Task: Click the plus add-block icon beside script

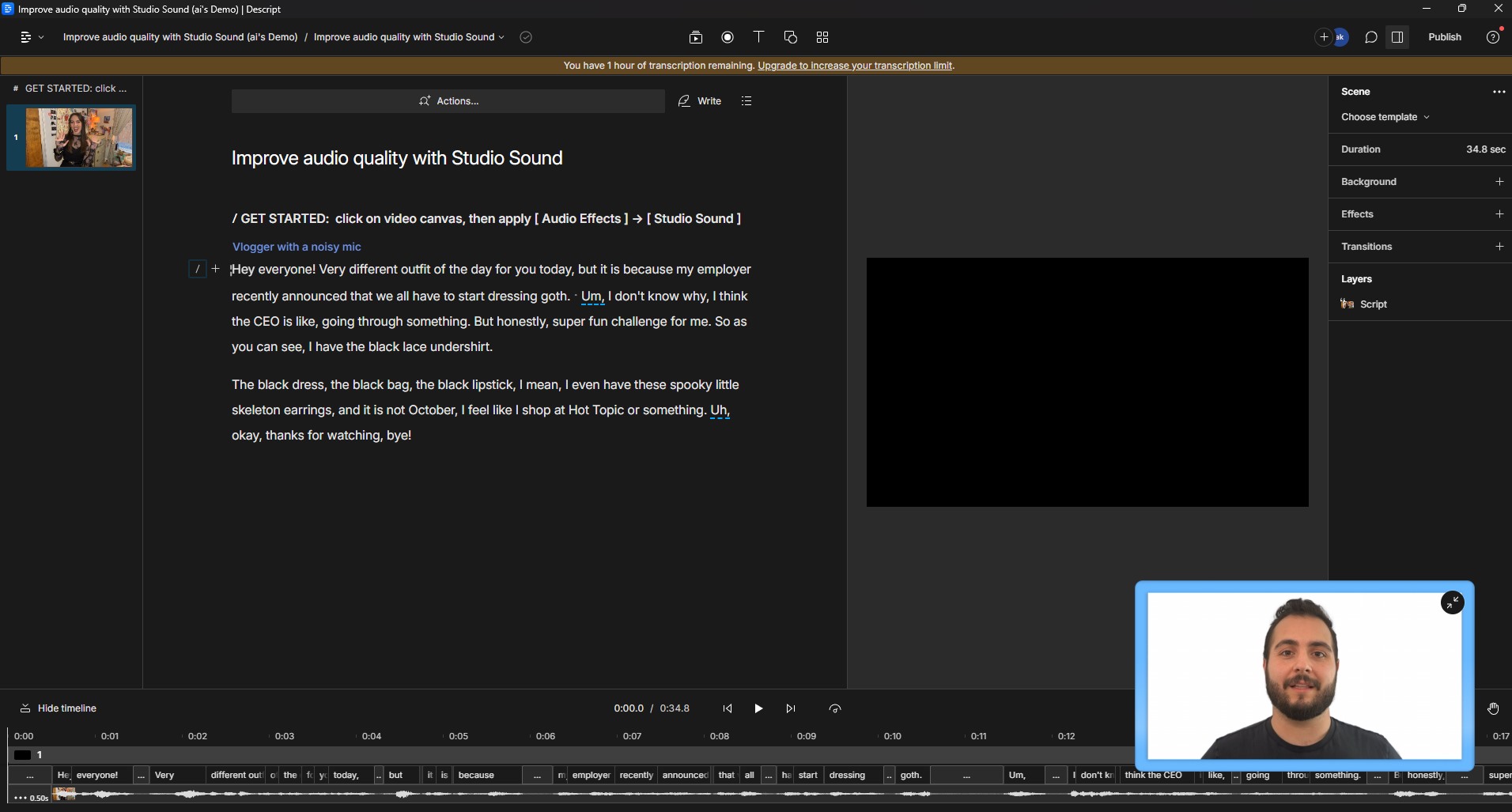Action: point(216,269)
